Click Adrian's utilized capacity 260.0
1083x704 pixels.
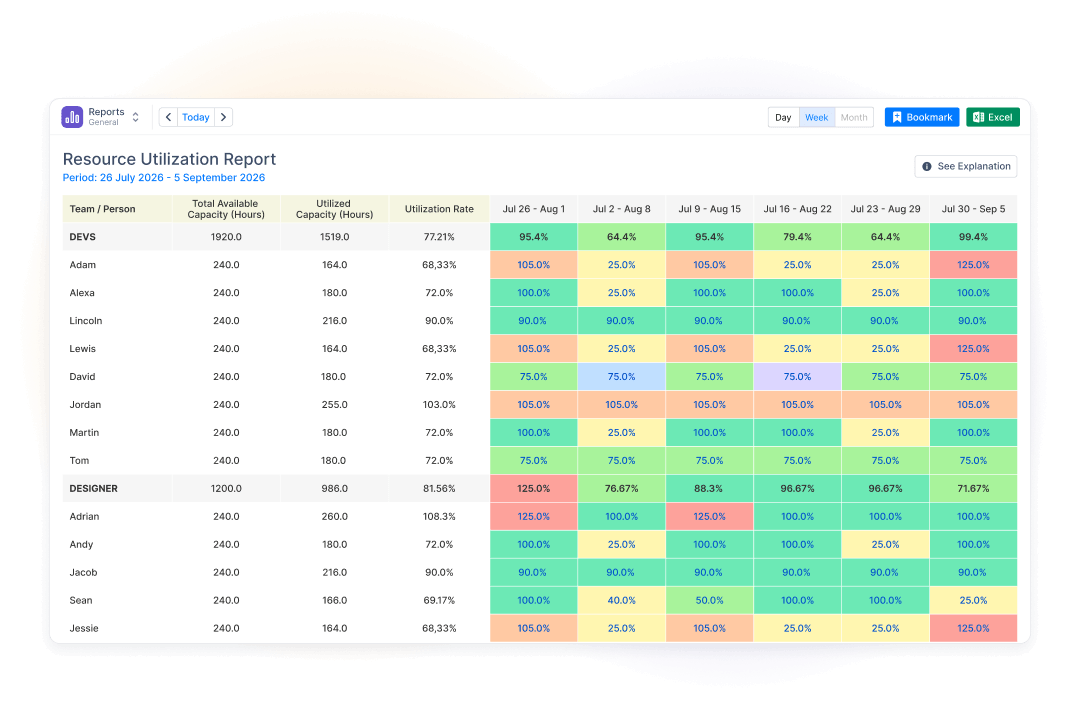(x=334, y=516)
